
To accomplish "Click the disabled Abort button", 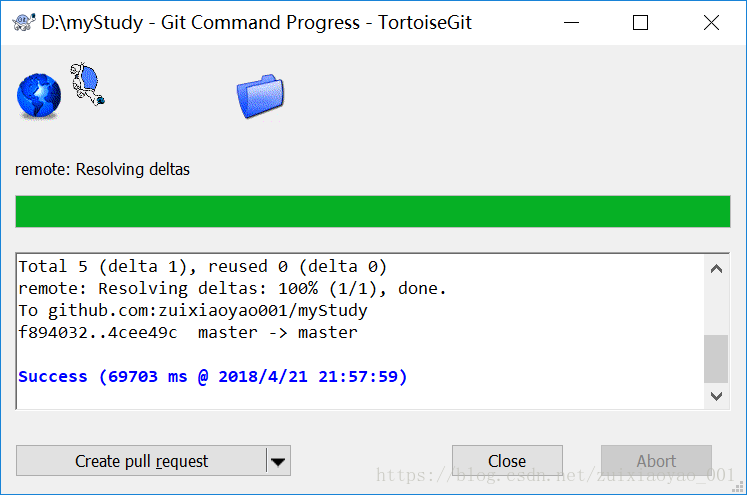I will pyautogui.click(x=656, y=461).
